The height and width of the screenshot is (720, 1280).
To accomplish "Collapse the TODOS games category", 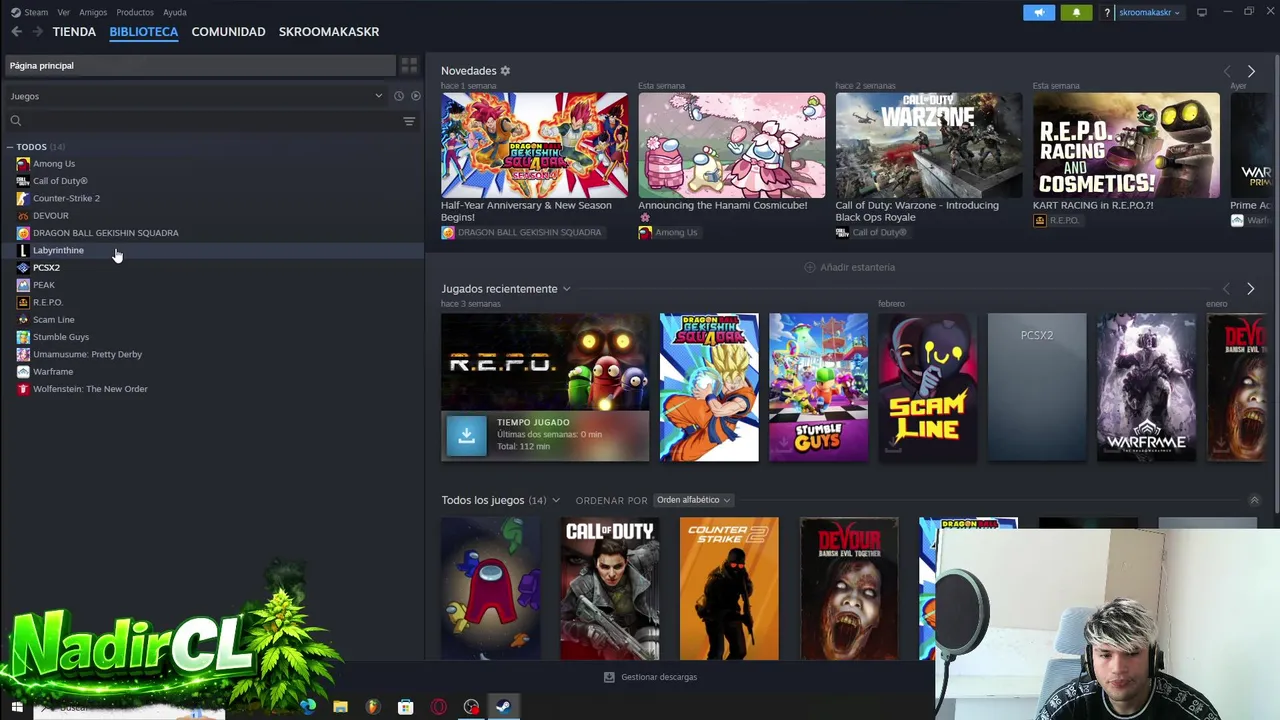I will (9, 147).
